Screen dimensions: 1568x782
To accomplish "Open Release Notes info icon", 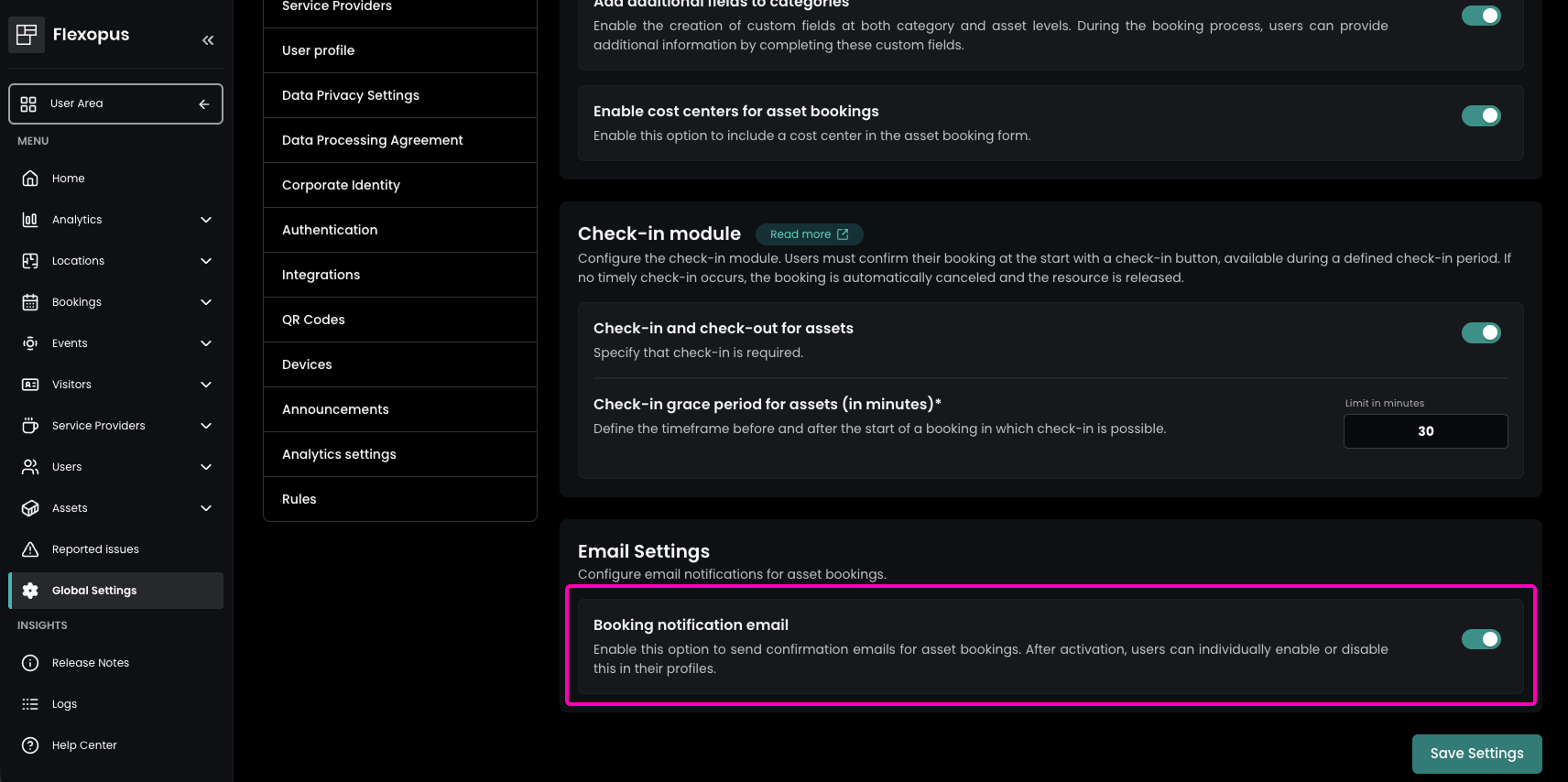I will (30, 663).
